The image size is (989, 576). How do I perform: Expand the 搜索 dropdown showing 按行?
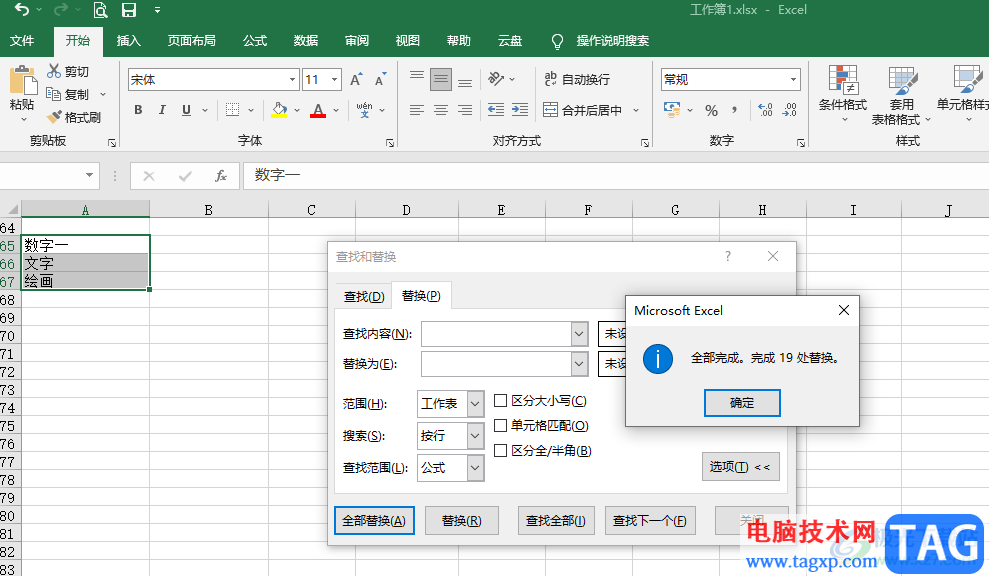(x=450, y=436)
